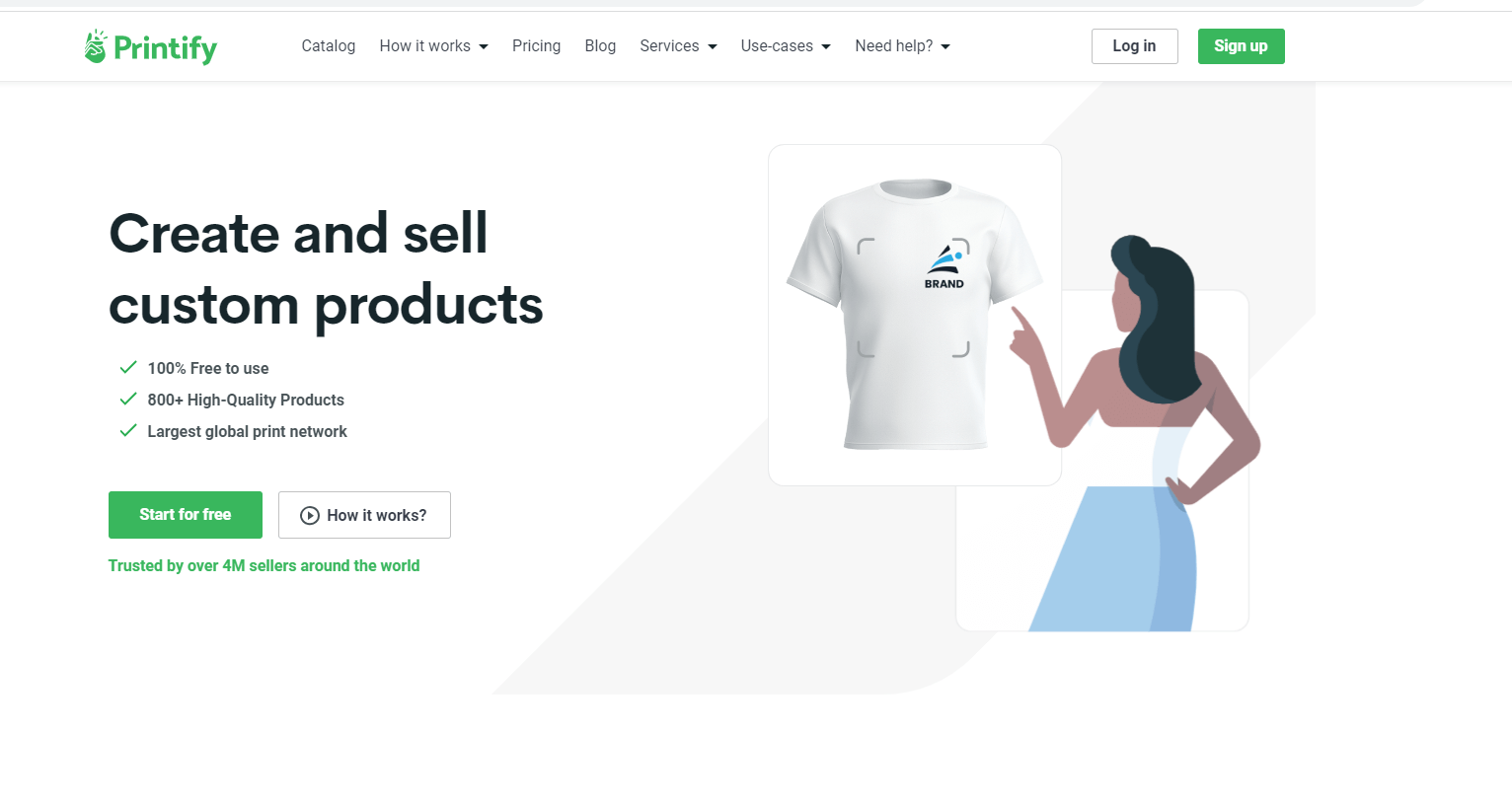Click checkmark next to 100% Free to use
Viewport: 1512px width, 805px height.
click(x=127, y=367)
